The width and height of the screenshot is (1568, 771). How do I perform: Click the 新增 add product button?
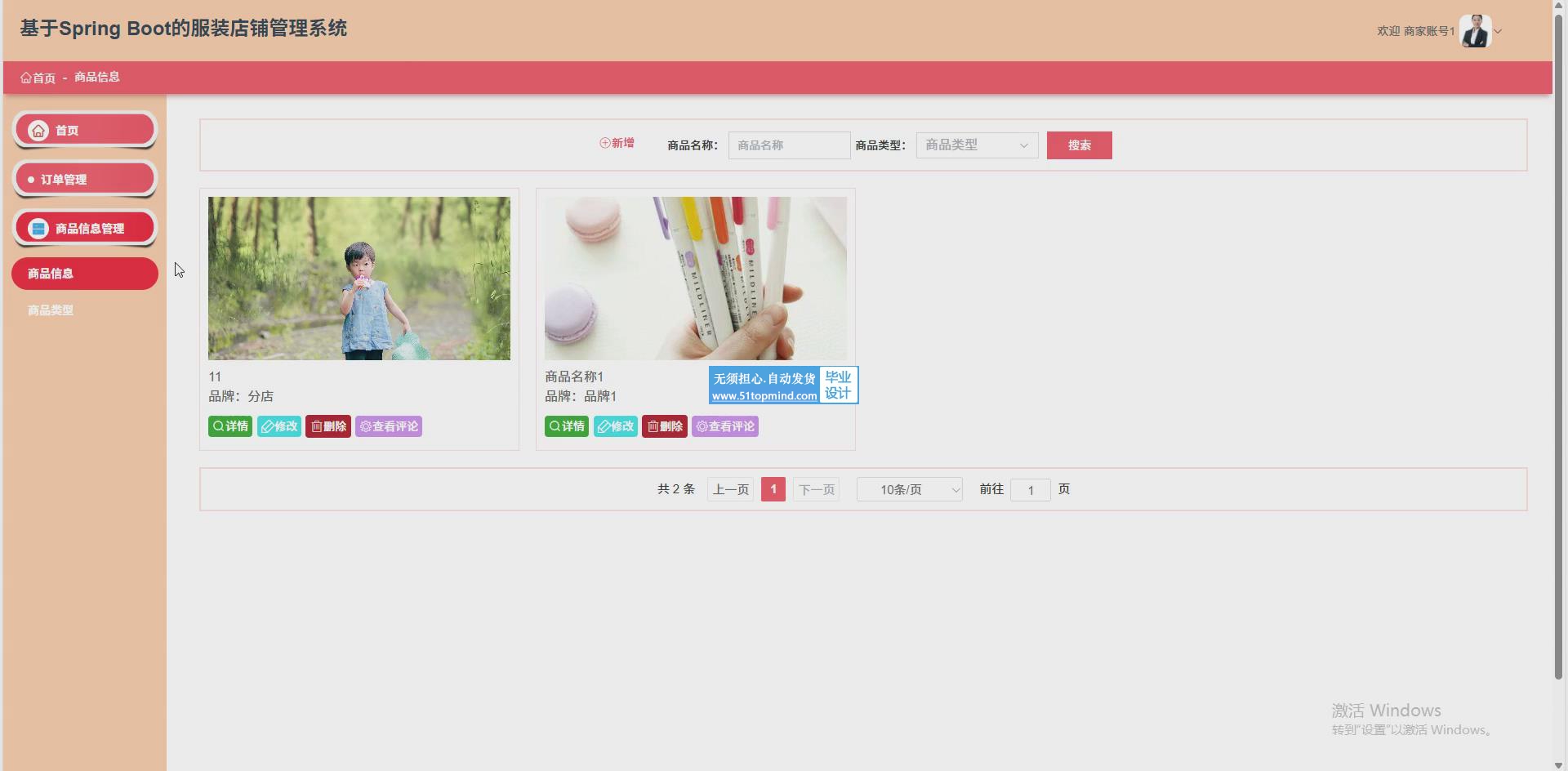point(617,143)
